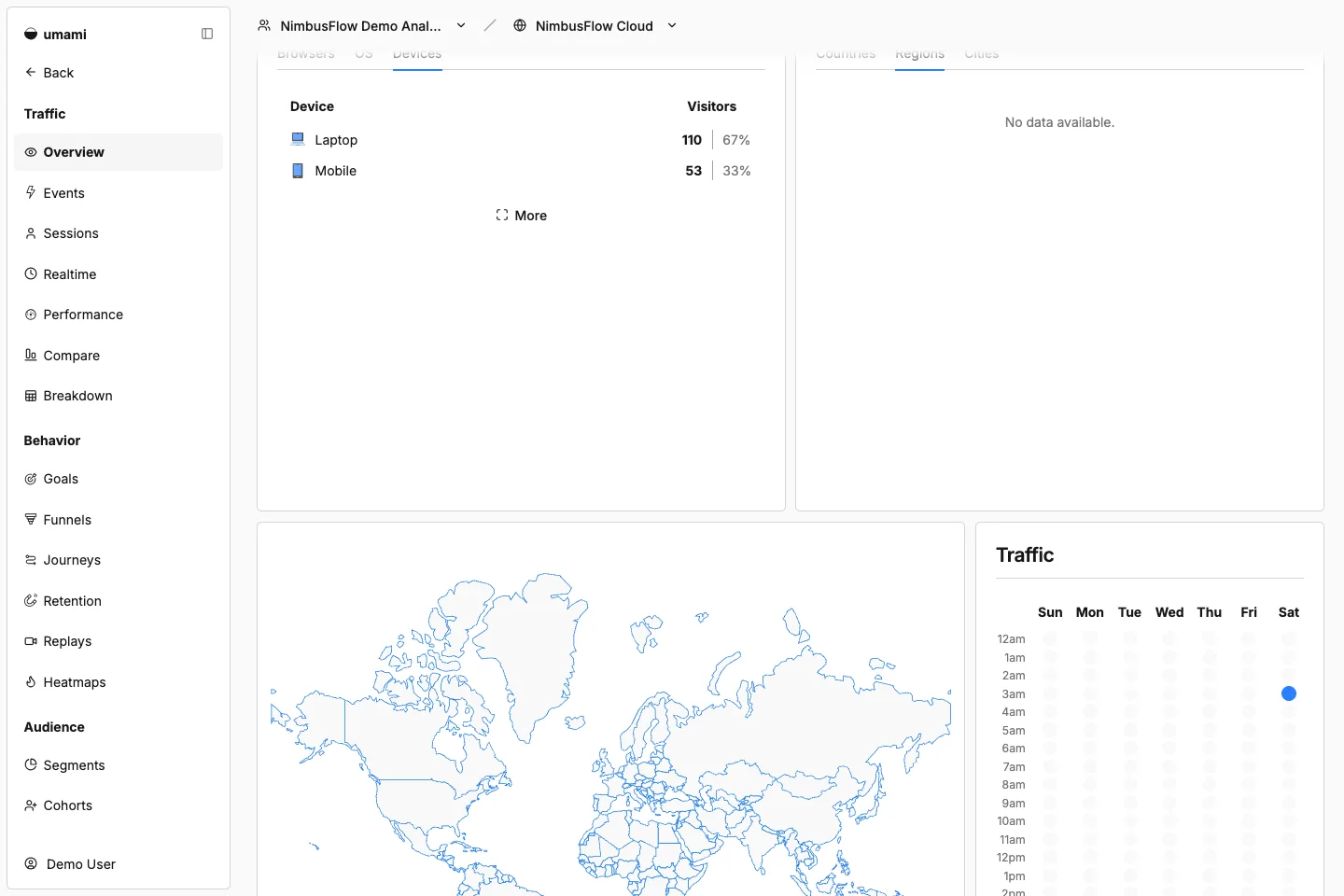
Task: Click the Performance gauge icon
Action: point(31,315)
